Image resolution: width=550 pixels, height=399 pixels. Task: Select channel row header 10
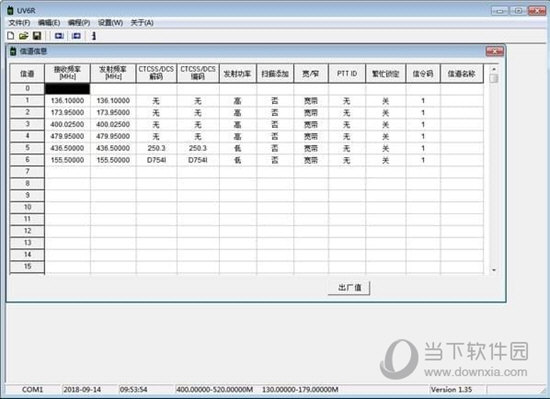(x=27, y=207)
